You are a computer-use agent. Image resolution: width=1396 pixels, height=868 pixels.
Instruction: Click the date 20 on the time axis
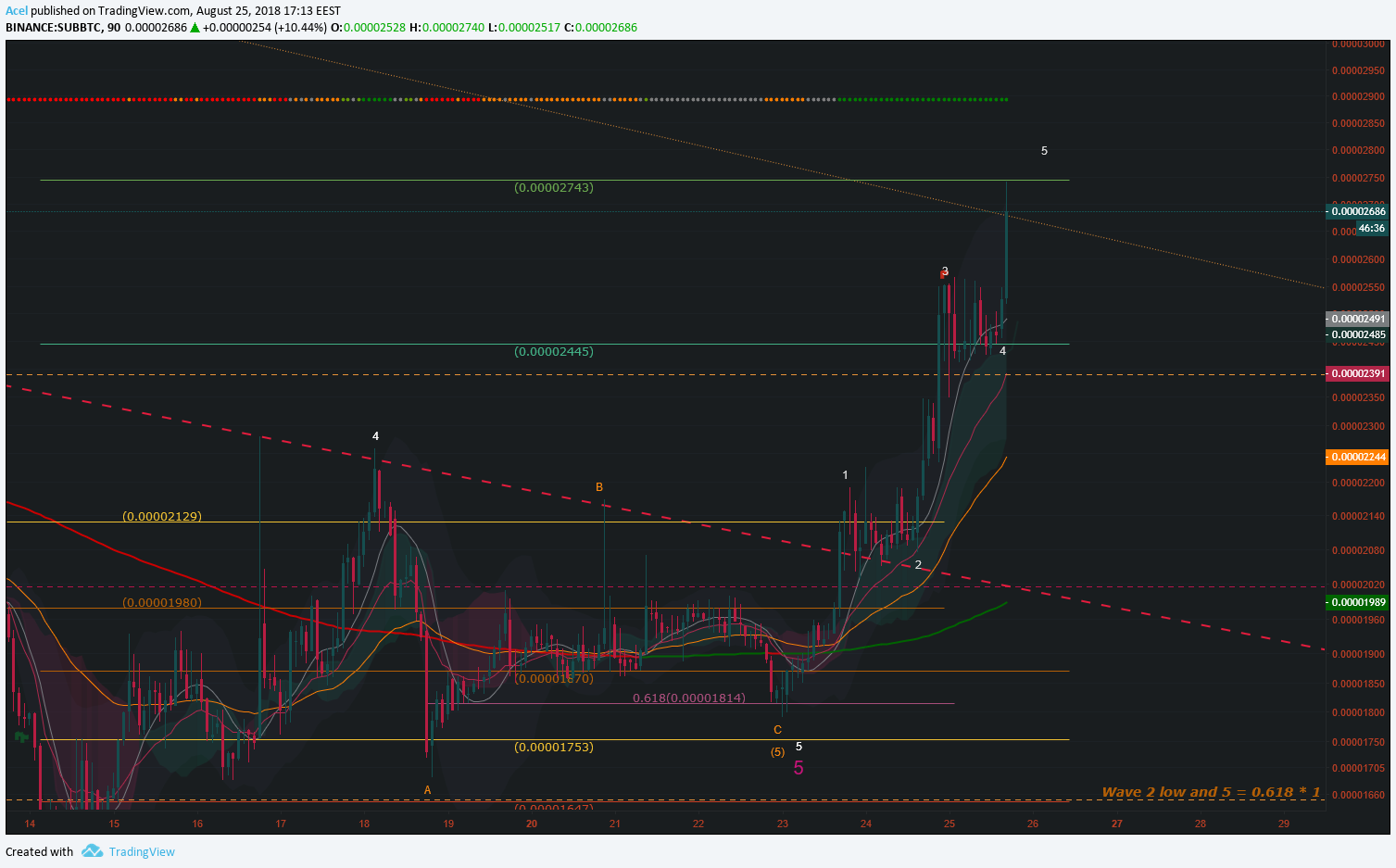click(532, 824)
